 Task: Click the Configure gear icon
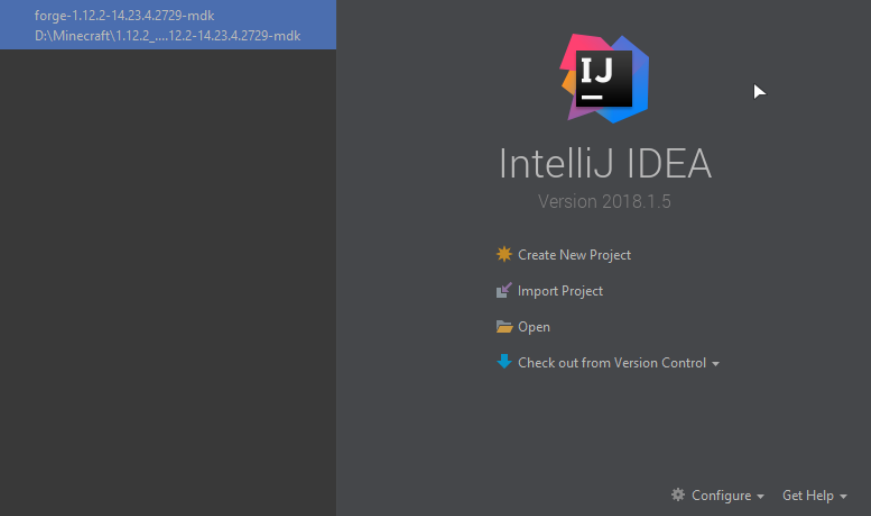pos(678,495)
